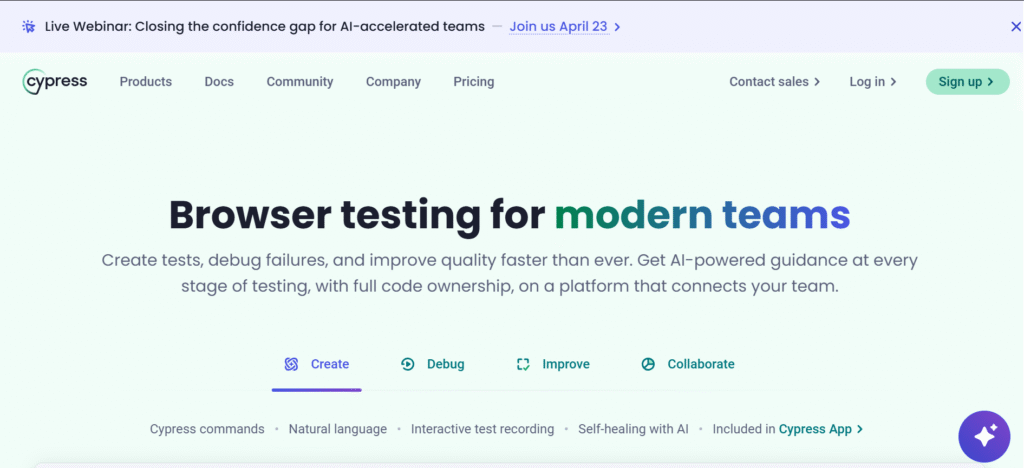Click the webinar bug icon in banner
Screen dimensions: 1024x468
click(29, 27)
